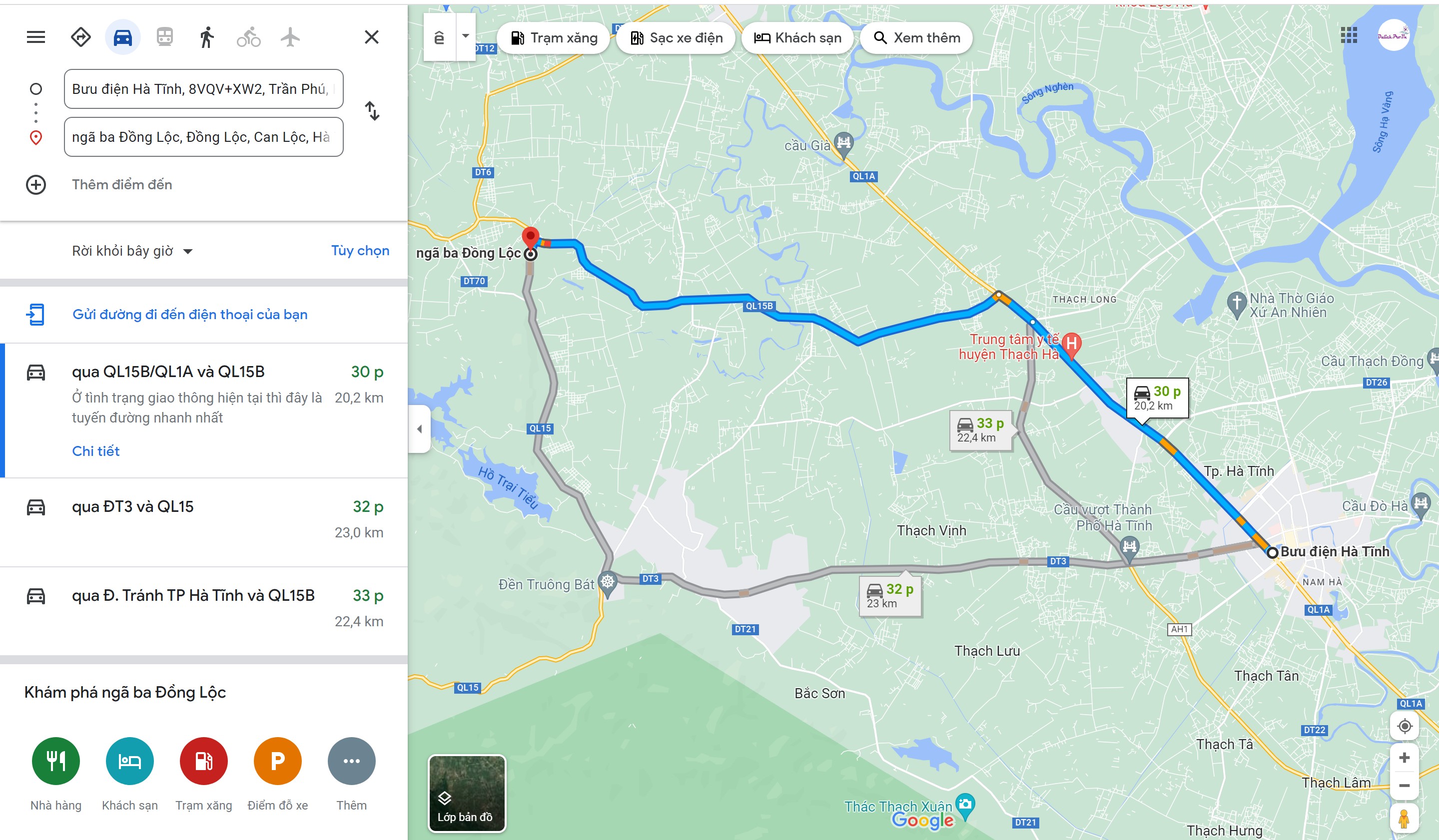Open the main hamburger menu
The height and width of the screenshot is (840, 1439).
click(35, 37)
